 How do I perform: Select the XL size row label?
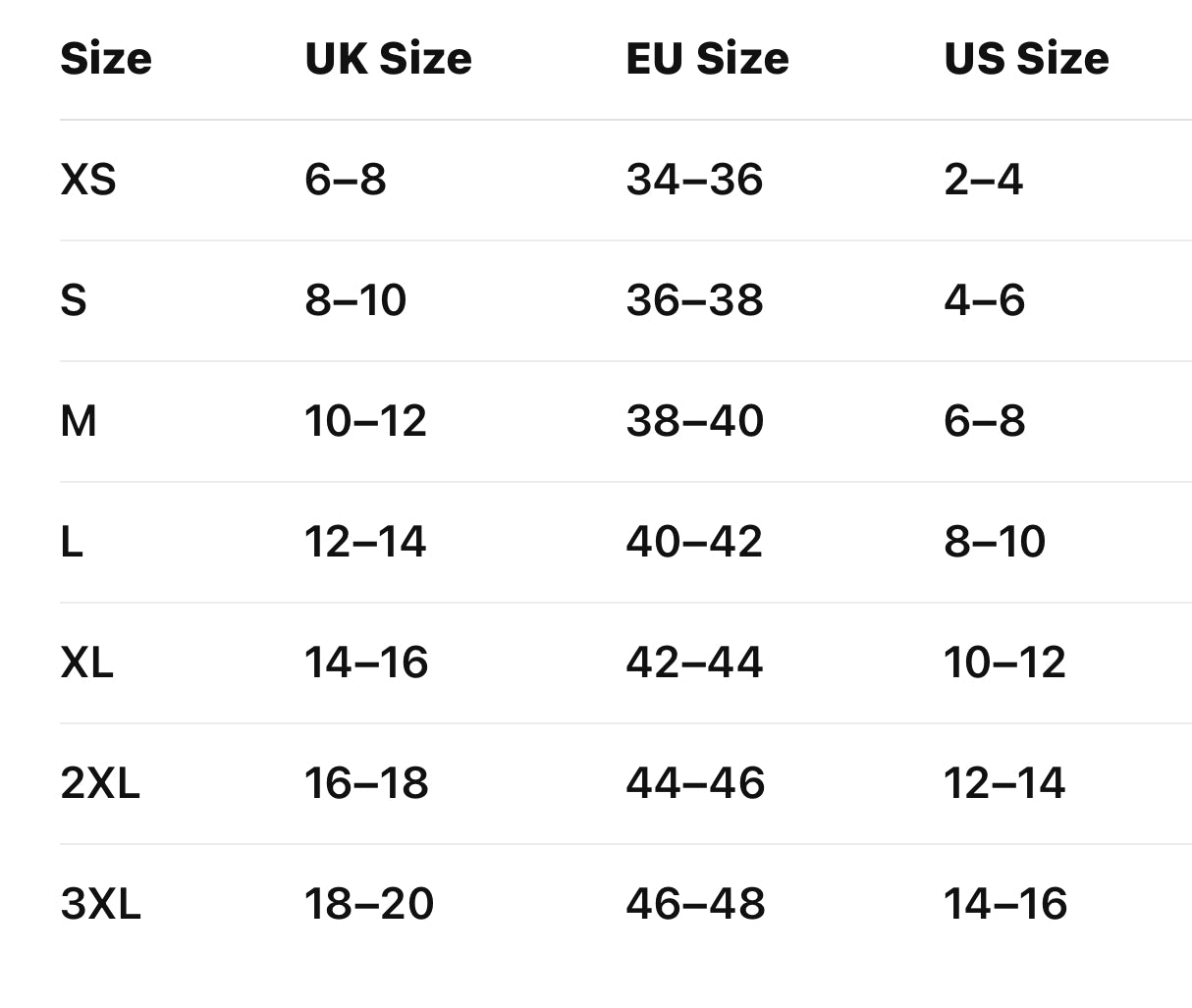tap(87, 663)
